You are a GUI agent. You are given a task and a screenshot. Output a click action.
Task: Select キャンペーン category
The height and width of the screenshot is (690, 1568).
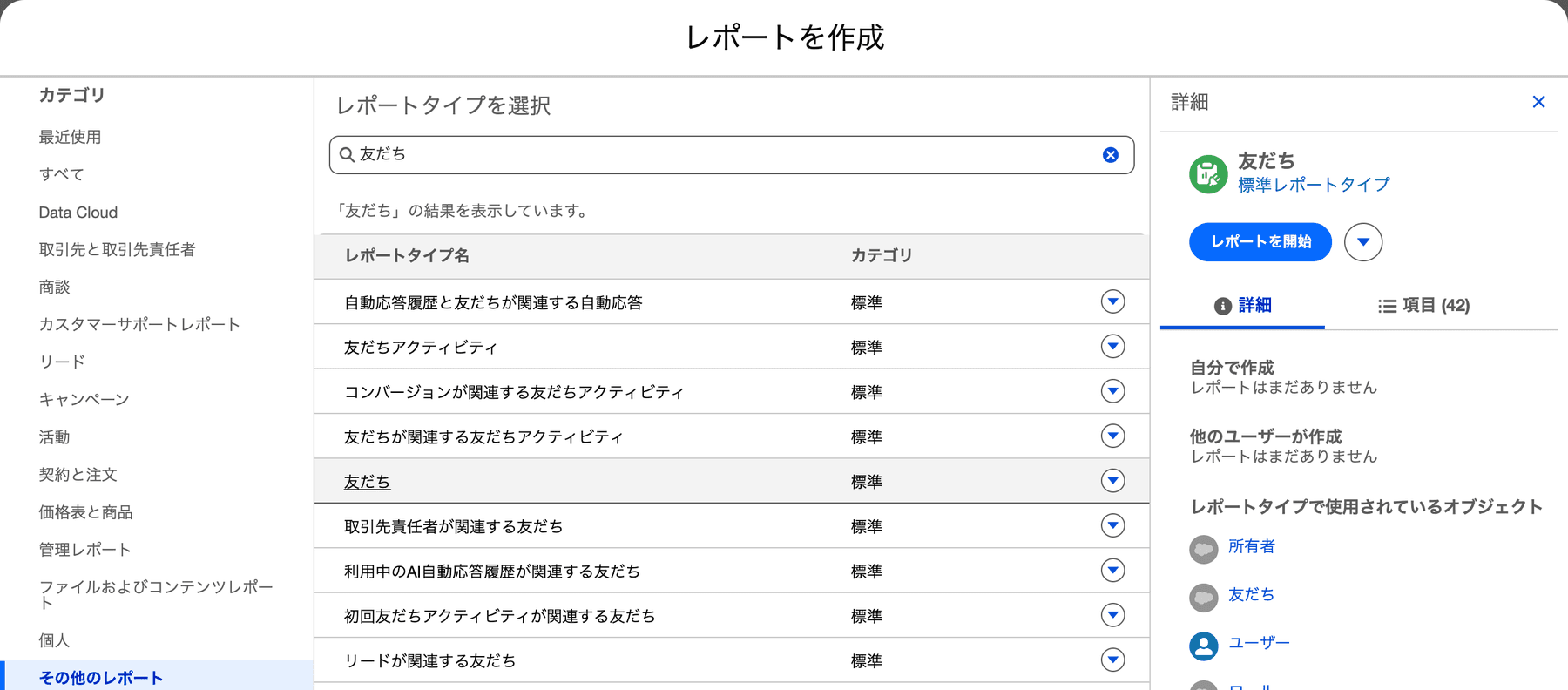point(84,399)
